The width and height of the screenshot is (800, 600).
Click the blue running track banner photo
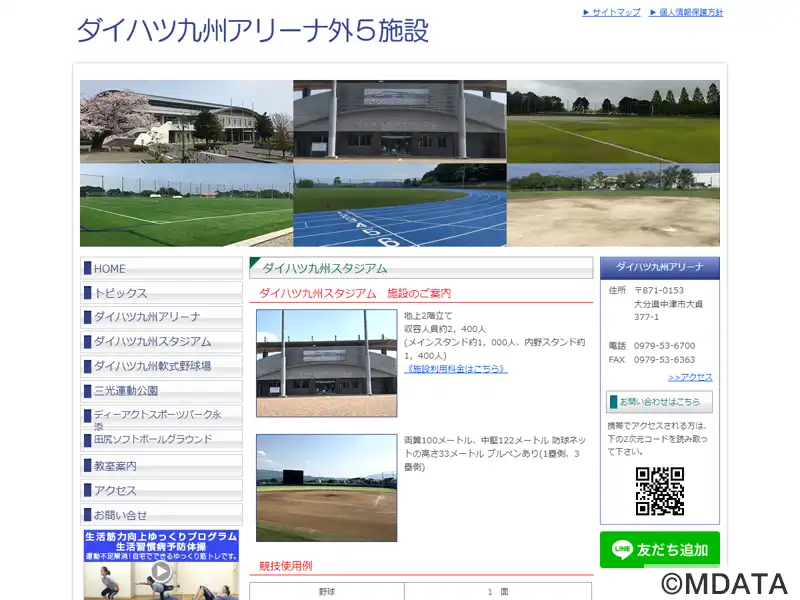click(400, 205)
